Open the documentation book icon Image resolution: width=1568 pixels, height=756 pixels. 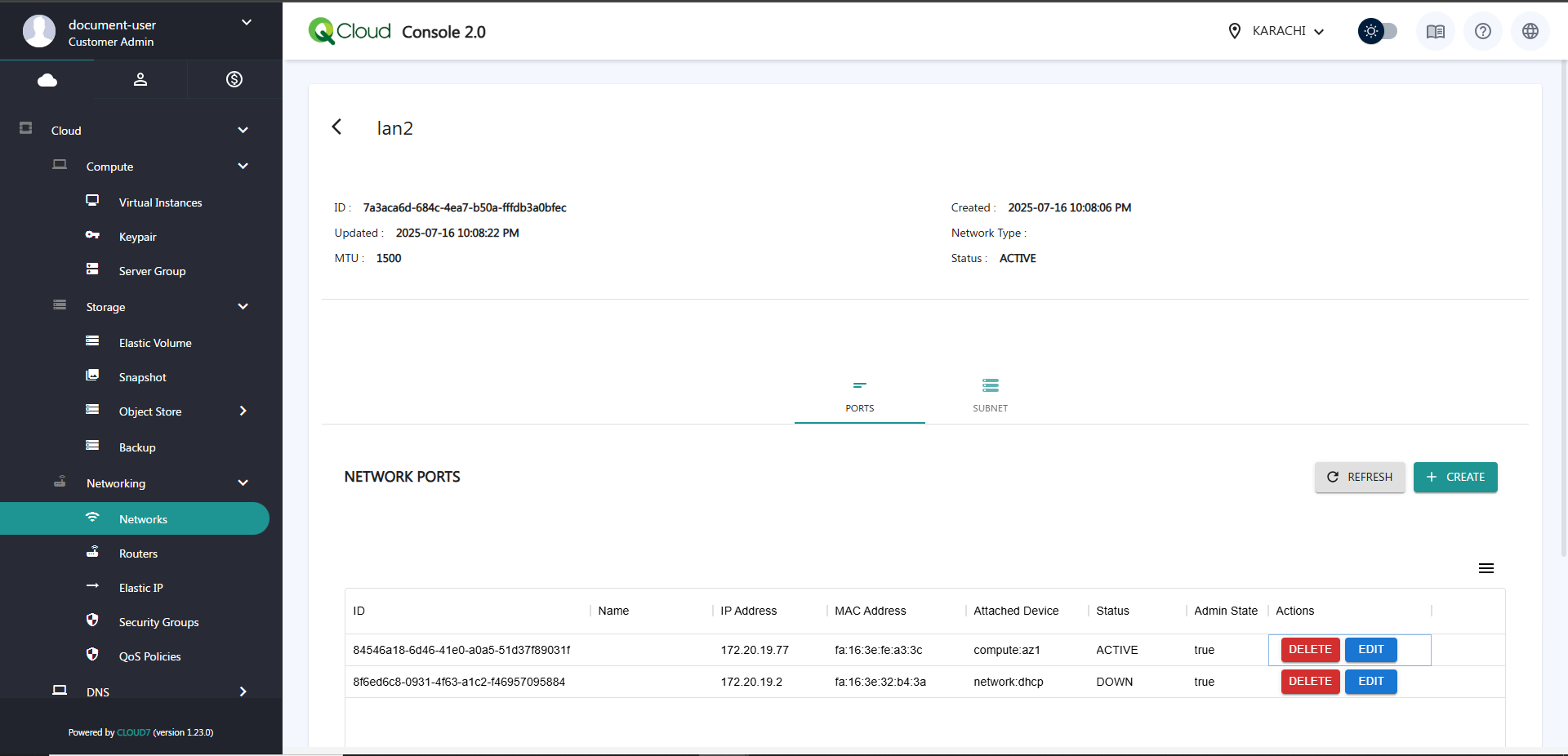point(1435,32)
